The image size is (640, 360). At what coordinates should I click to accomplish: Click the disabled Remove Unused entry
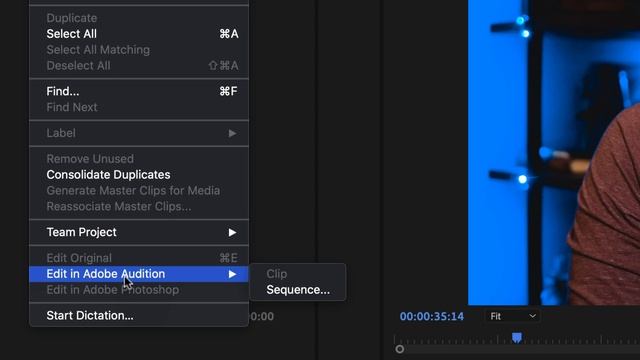(139, 159)
